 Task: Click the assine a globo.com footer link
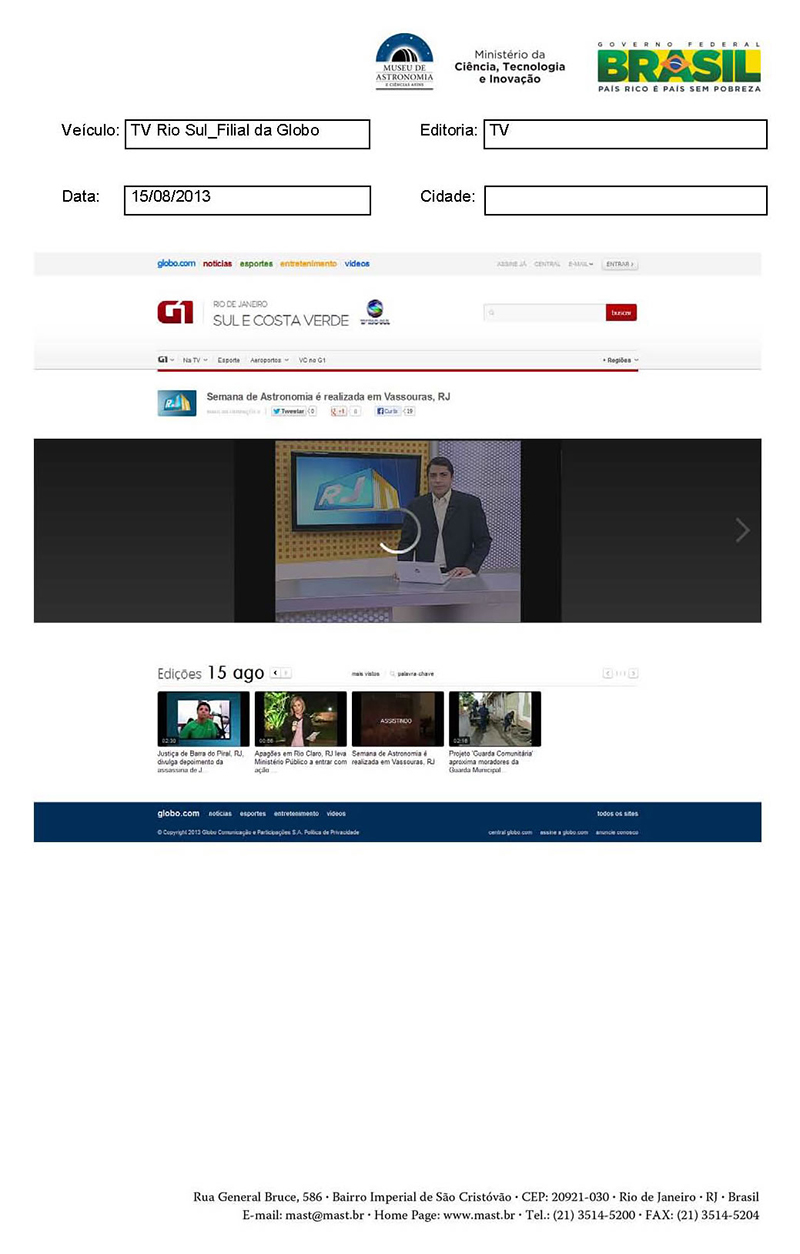click(564, 832)
